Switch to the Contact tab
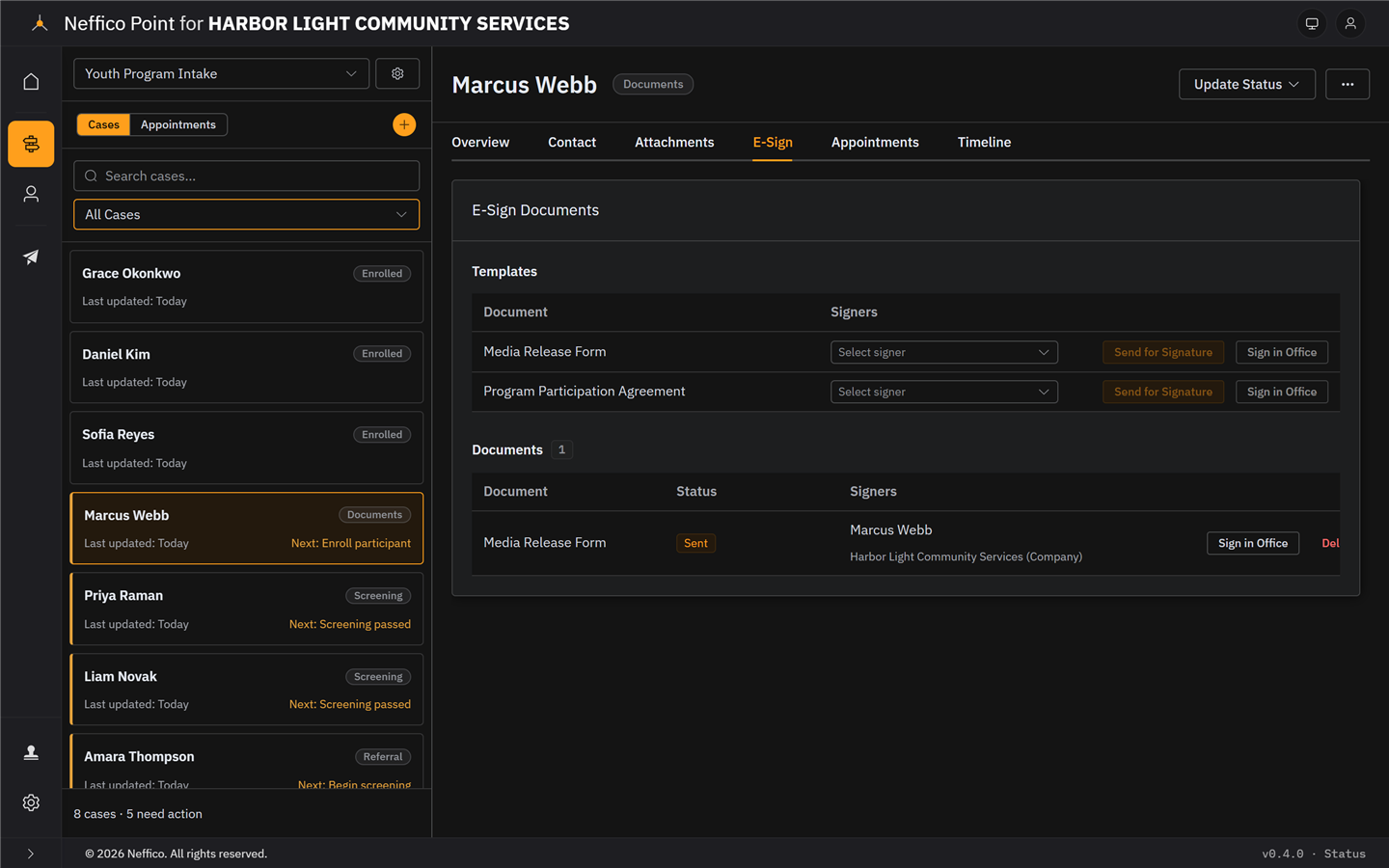 572,142
